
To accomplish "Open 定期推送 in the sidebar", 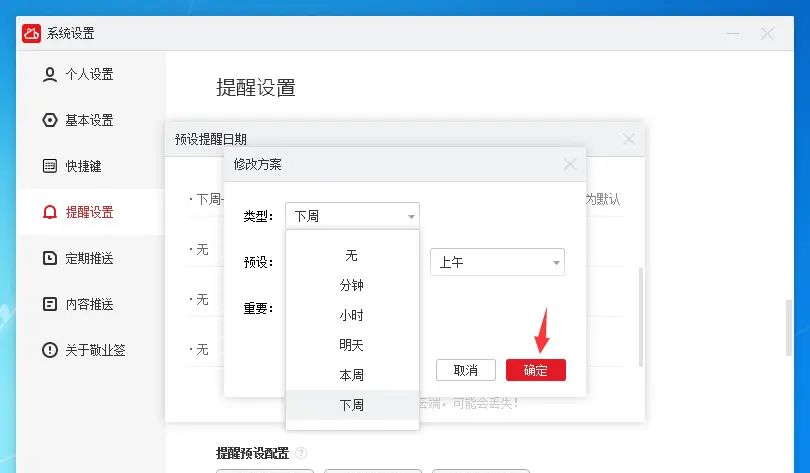I will point(90,258).
